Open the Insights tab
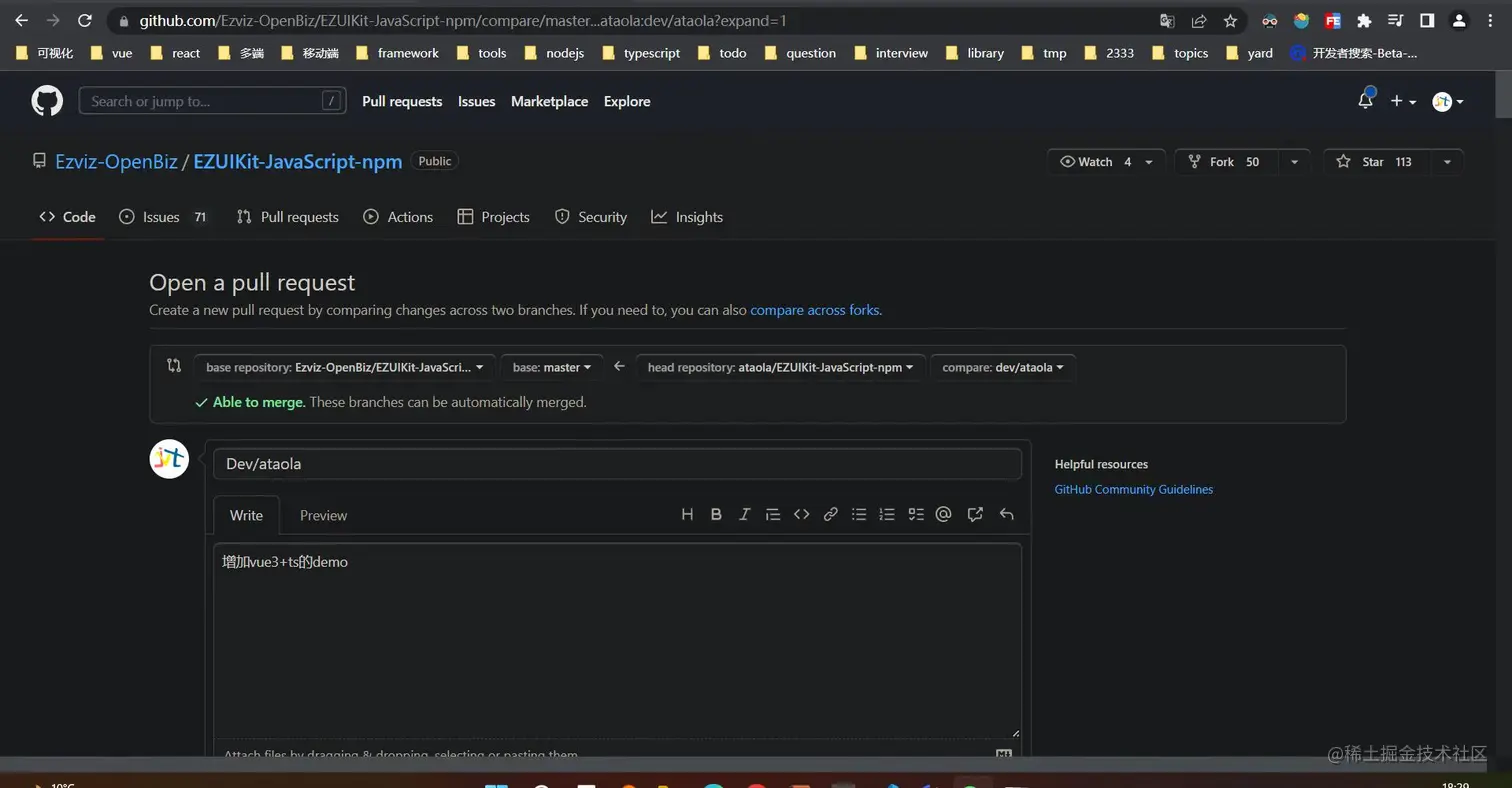1512x788 pixels. [687, 217]
